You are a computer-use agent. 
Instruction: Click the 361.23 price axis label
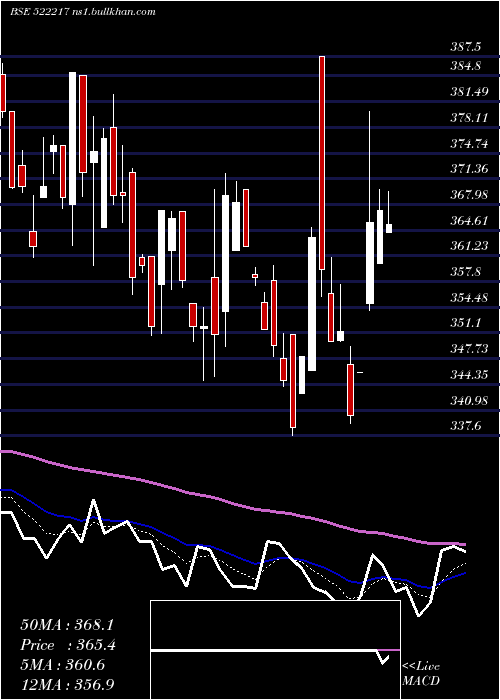point(469,246)
